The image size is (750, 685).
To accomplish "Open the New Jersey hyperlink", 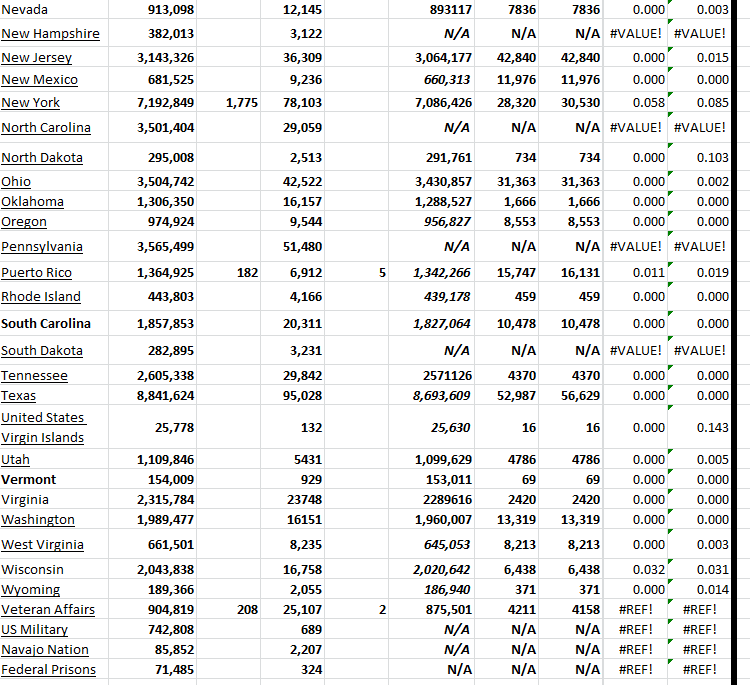I will click(x=36, y=57).
